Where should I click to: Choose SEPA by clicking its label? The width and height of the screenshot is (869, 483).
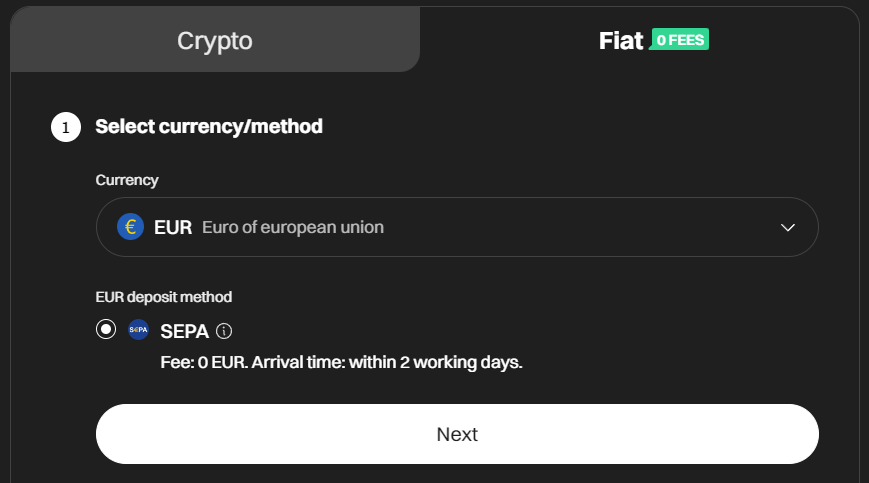tap(185, 331)
